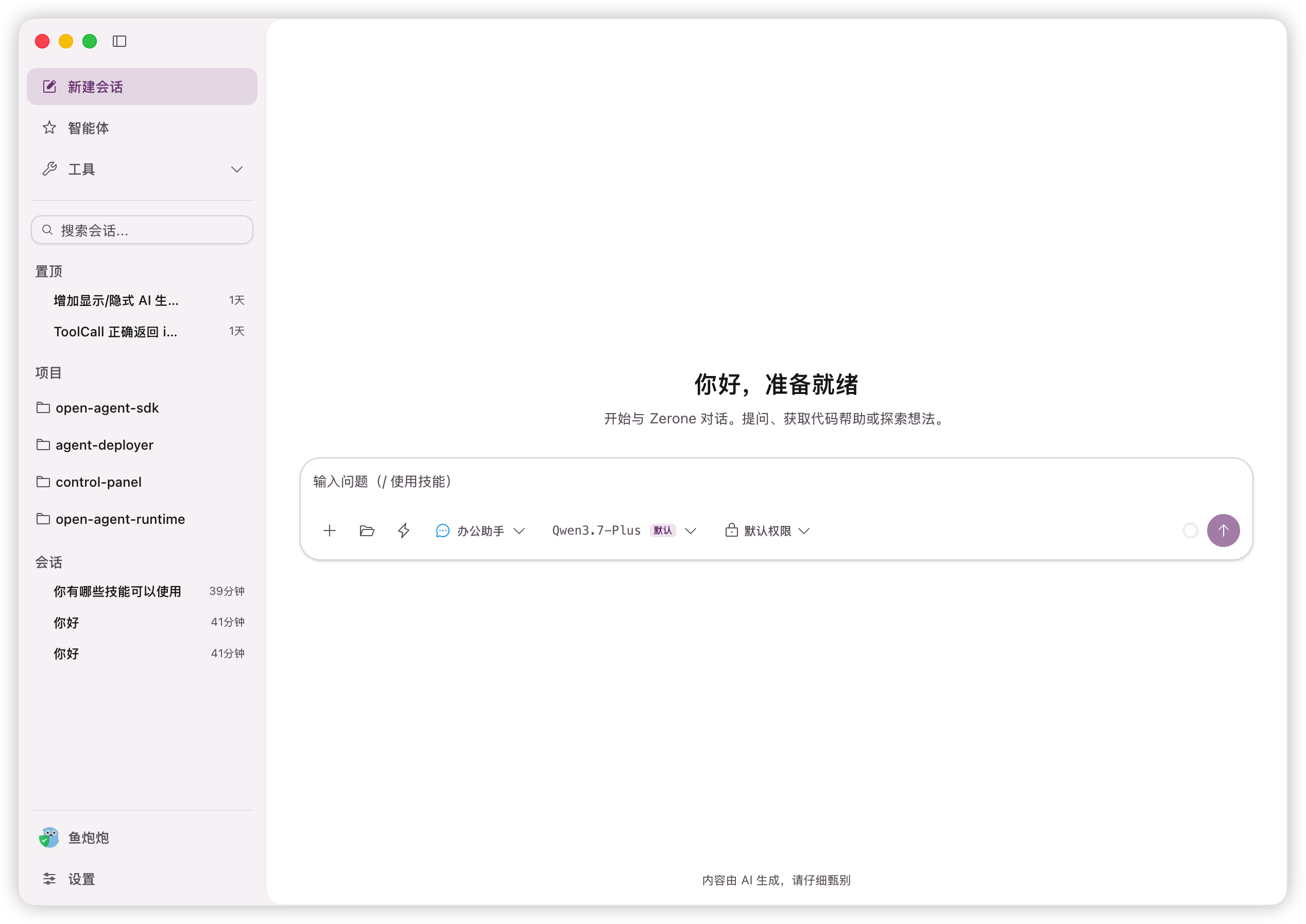Click the 新建会话 compose pencil icon

(x=49, y=87)
